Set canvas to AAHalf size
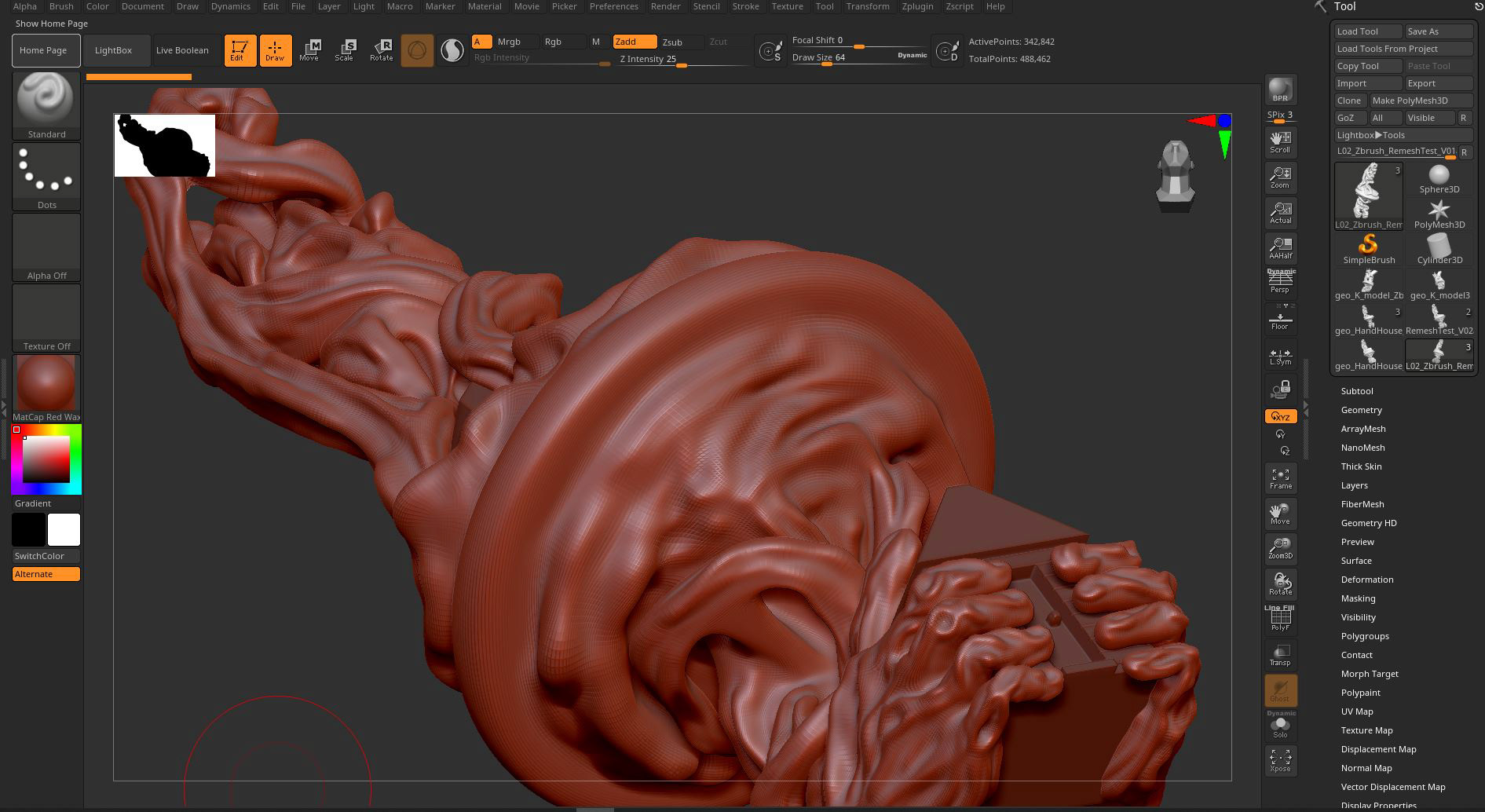Image resolution: width=1485 pixels, height=812 pixels. coord(1280,248)
